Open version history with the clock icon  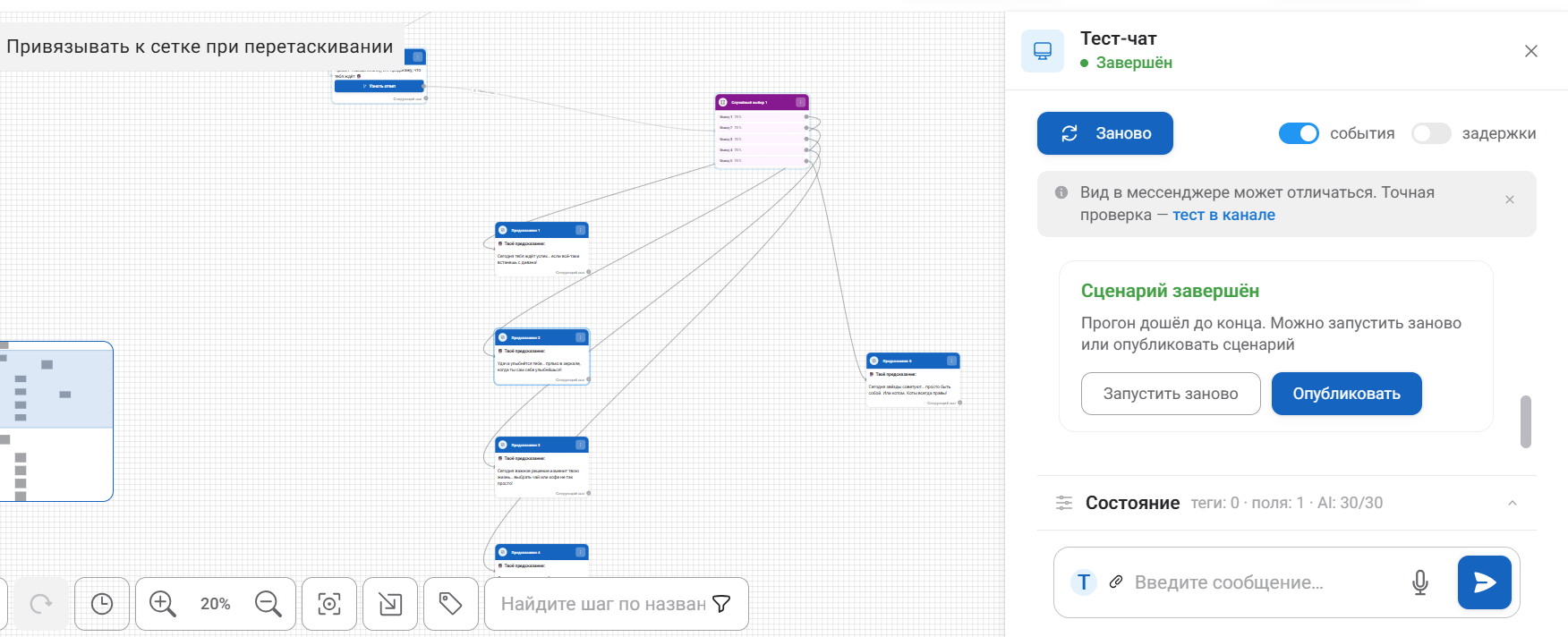click(102, 605)
